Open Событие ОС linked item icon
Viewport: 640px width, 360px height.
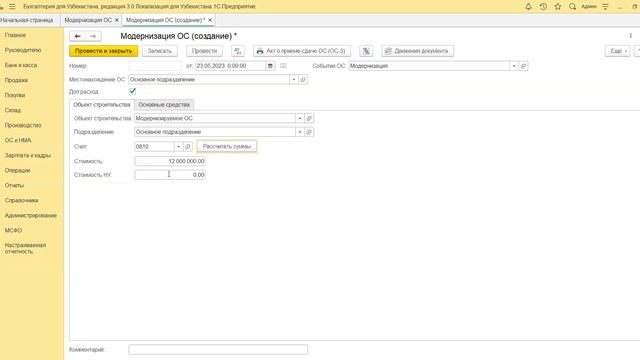(523, 66)
